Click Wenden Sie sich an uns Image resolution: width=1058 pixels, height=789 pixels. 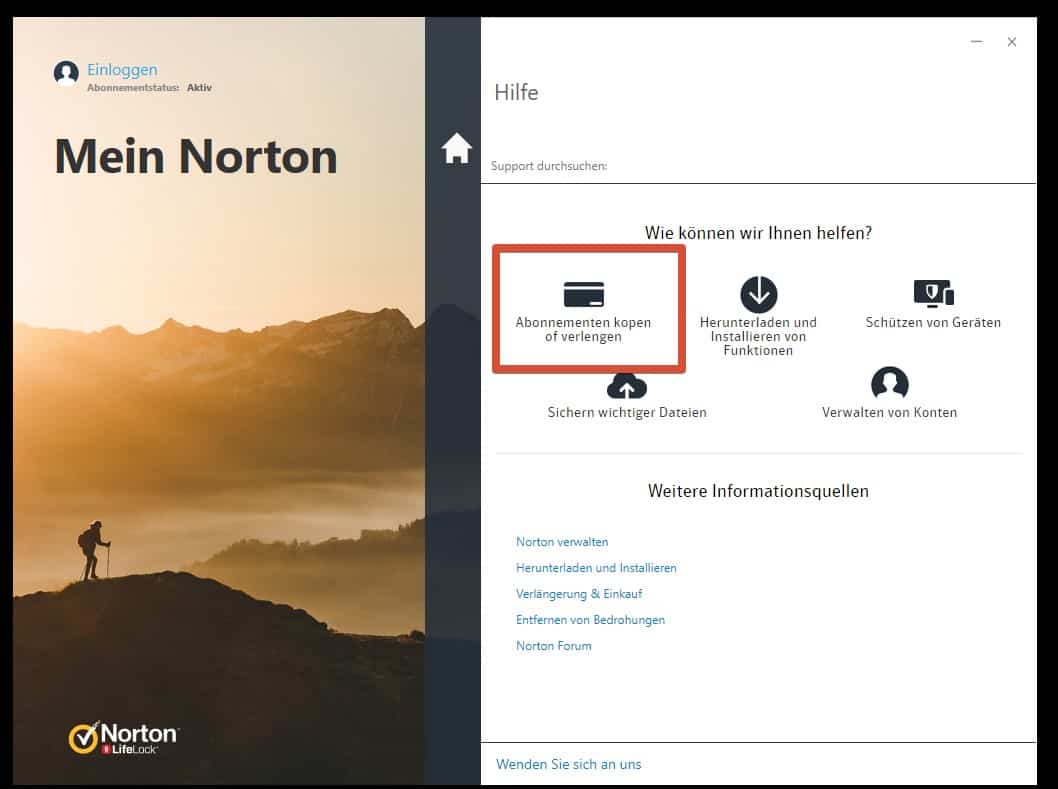click(x=569, y=764)
